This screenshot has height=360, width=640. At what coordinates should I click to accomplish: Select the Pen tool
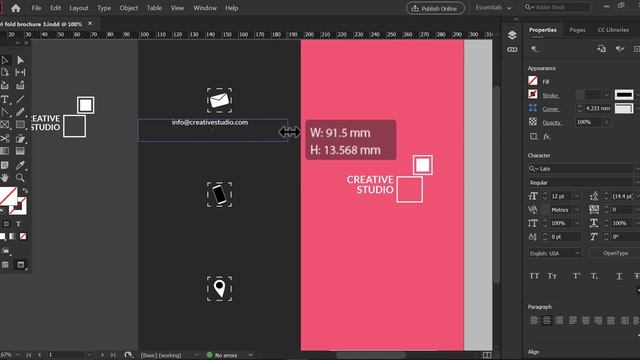5,112
